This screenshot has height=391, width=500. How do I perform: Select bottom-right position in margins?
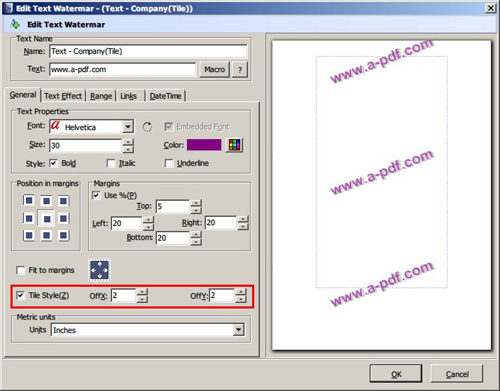pyautogui.click(x=63, y=236)
